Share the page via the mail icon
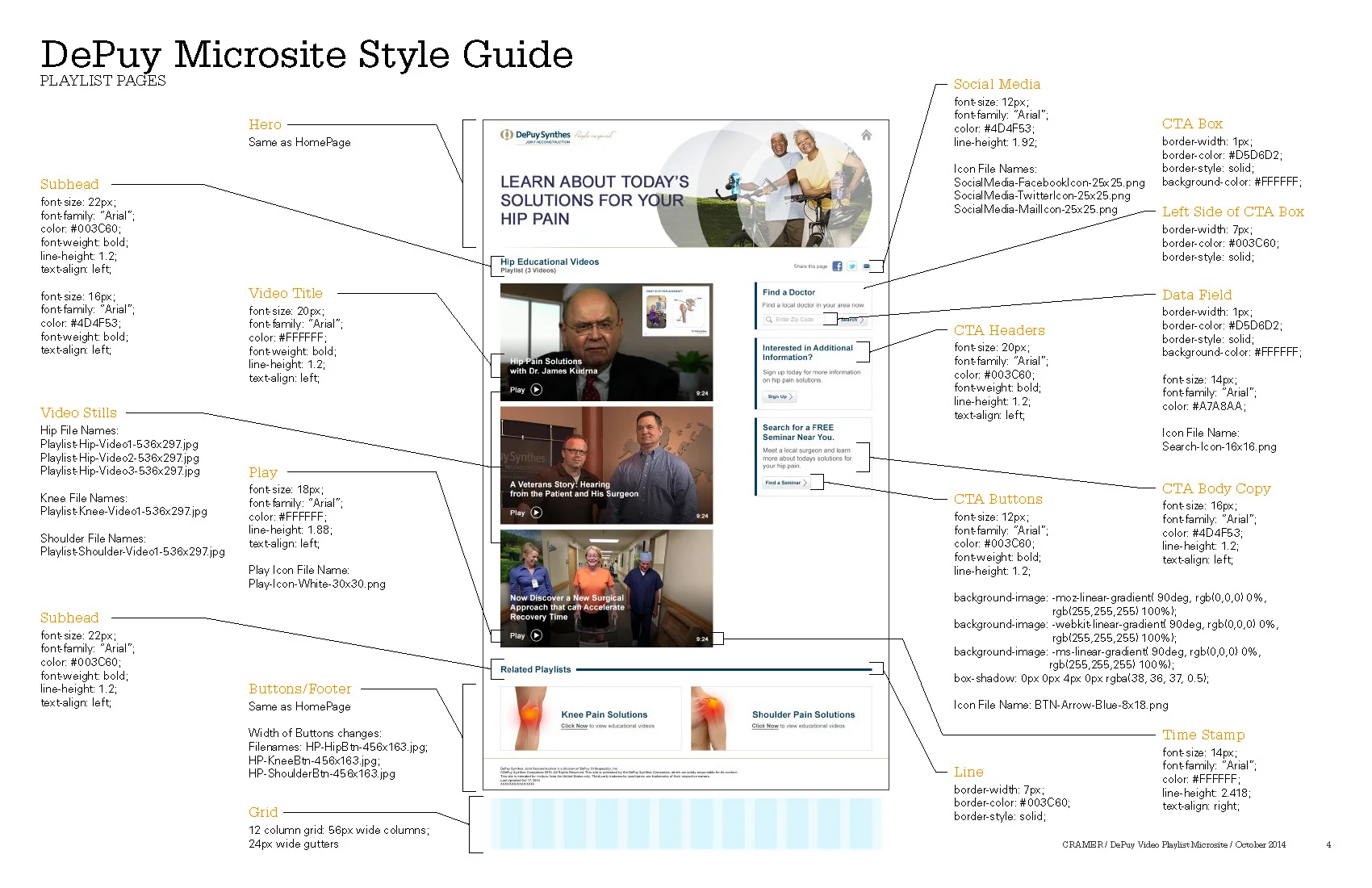1372x888 pixels. point(866,266)
